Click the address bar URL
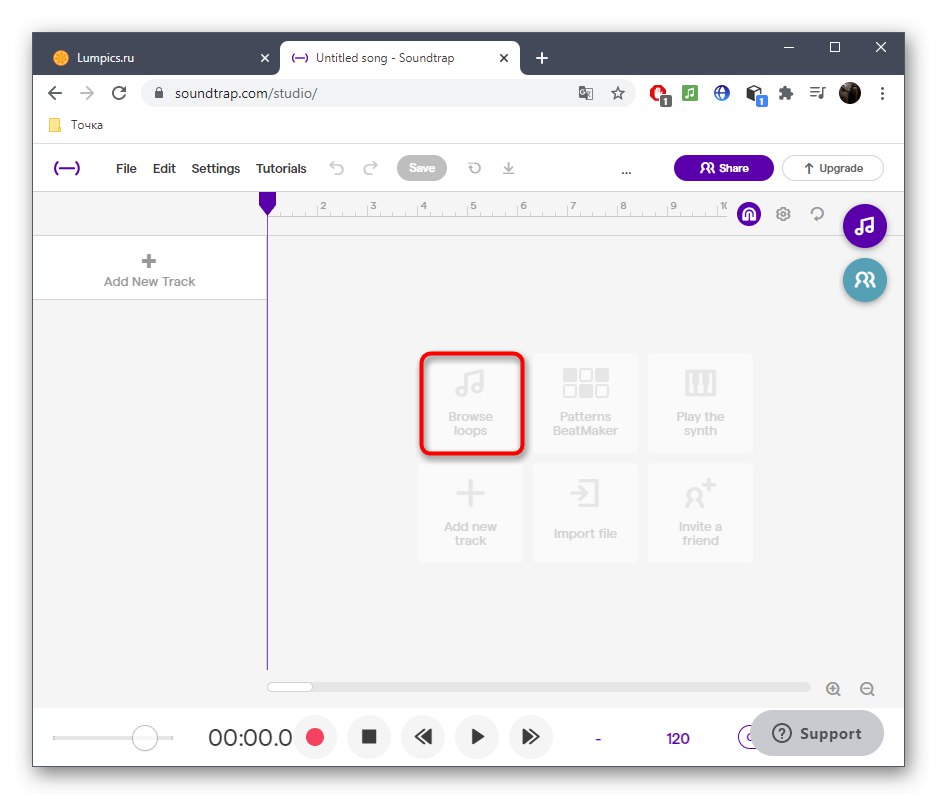This screenshot has height=799, width=937. 246,93
